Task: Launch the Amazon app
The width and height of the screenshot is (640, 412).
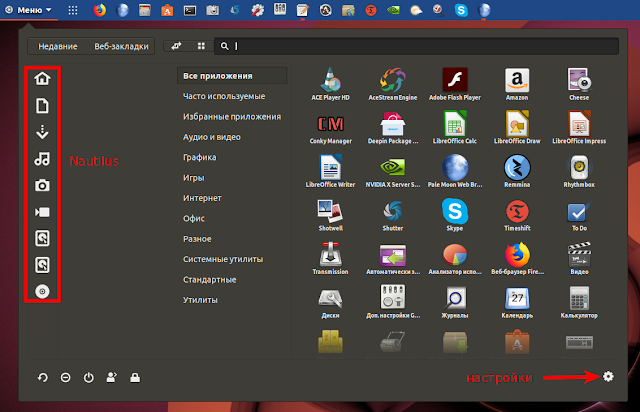Action: pos(517,85)
